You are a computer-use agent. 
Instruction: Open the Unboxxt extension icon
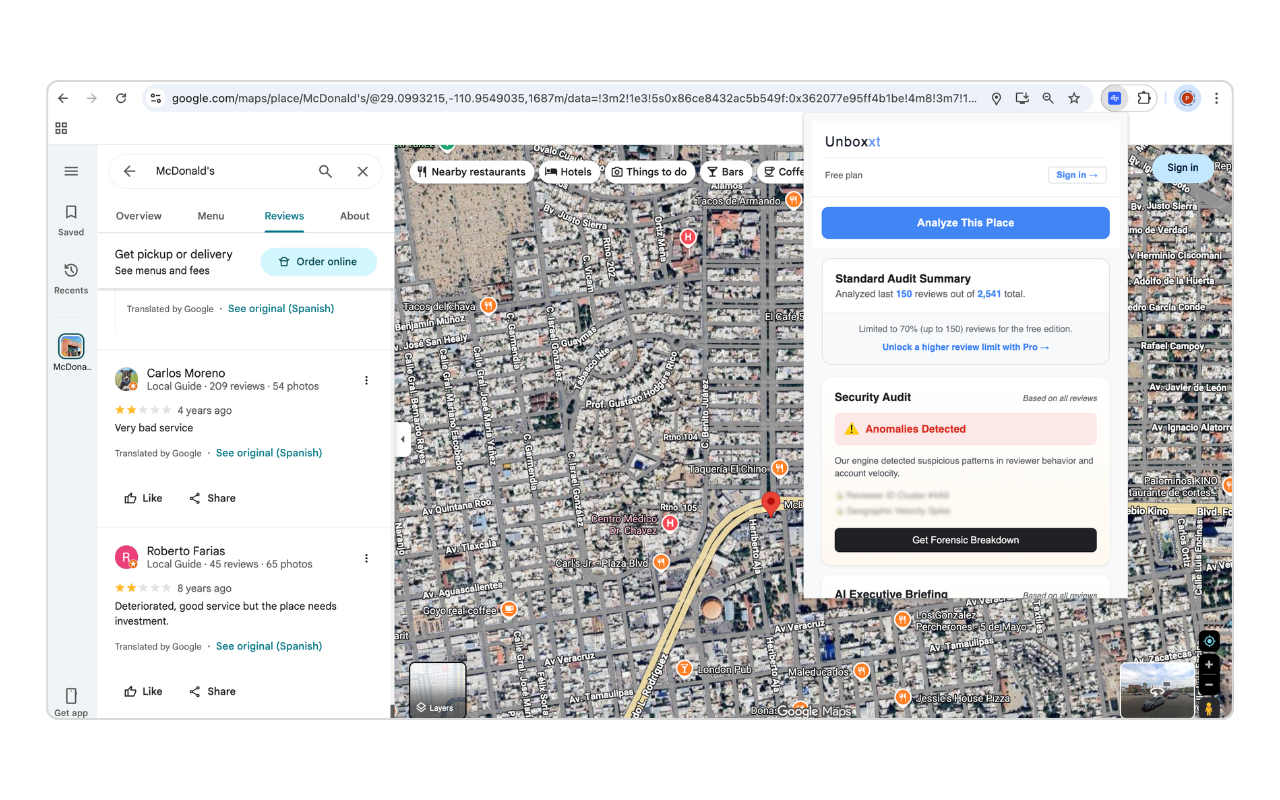click(1114, 98)
